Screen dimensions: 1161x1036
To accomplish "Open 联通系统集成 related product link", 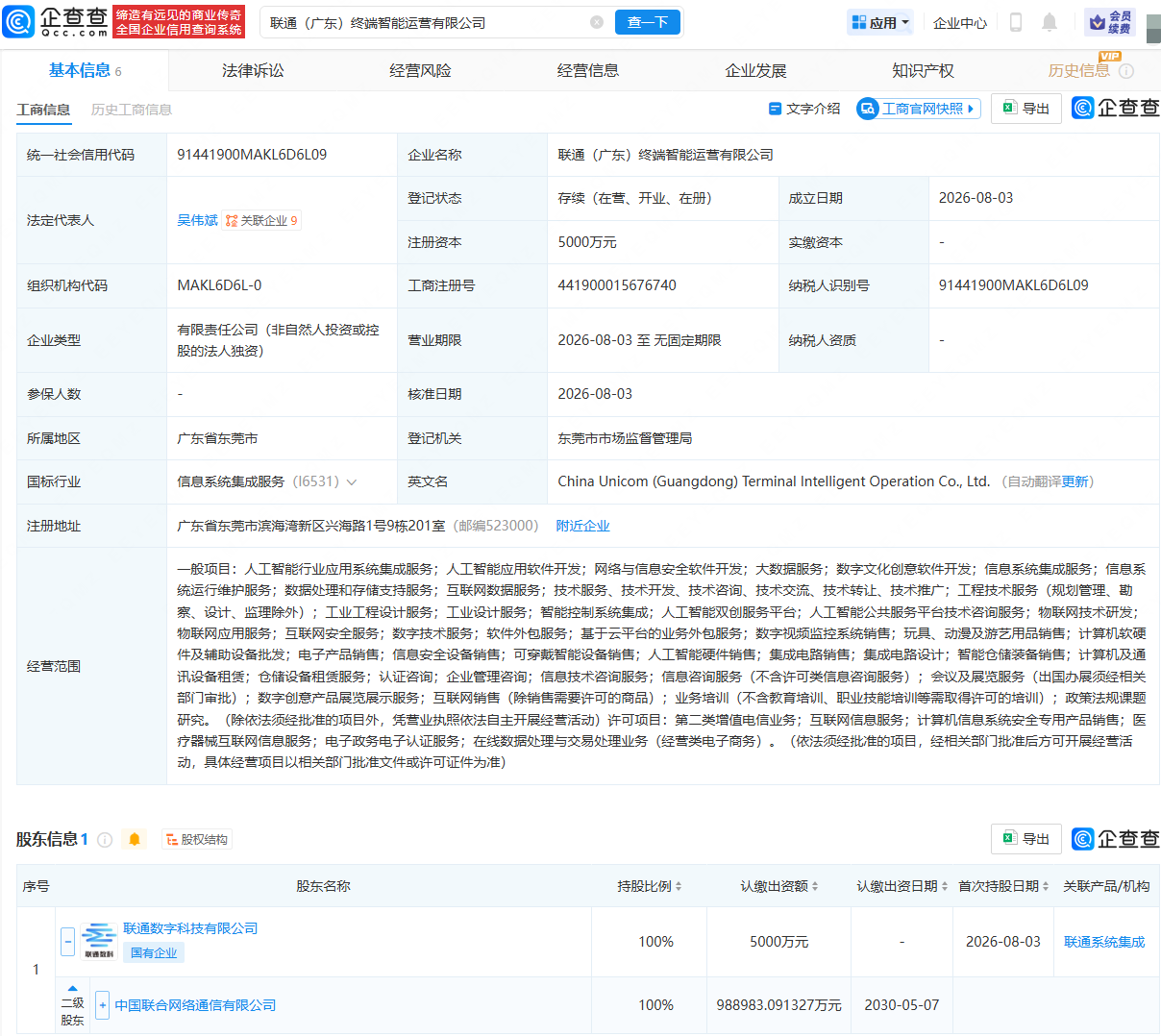I will click(1104, 942).
